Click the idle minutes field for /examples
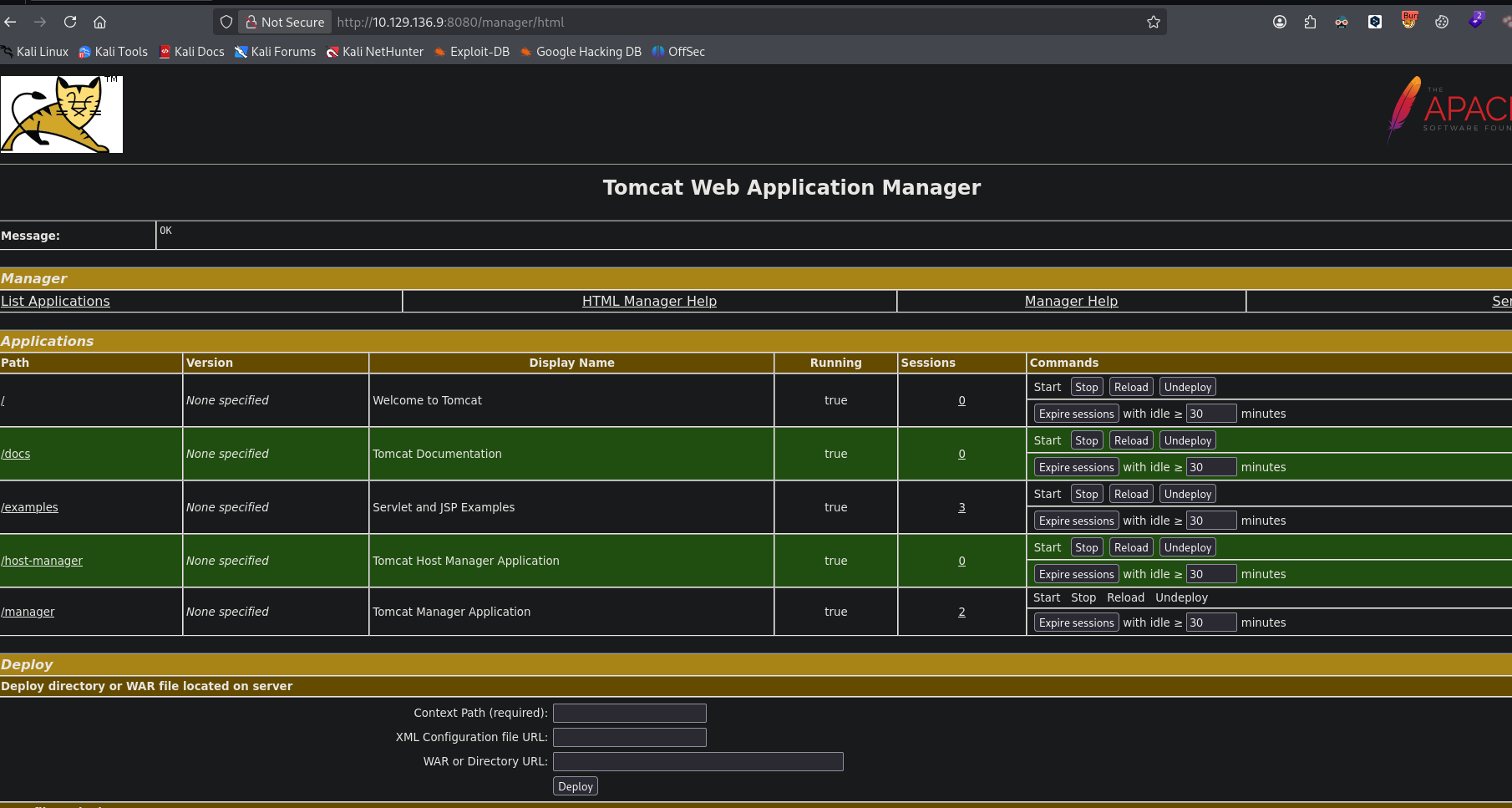This screenshot has width=1512, height=808. tap(1211, 521)
